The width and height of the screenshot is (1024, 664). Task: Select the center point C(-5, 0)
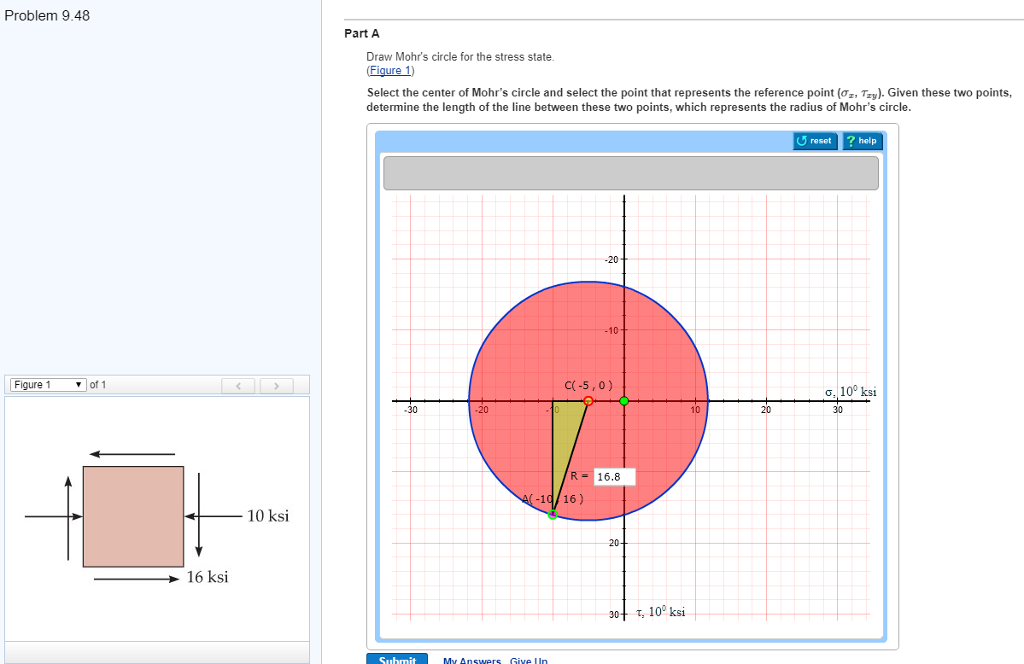[589, 400]
